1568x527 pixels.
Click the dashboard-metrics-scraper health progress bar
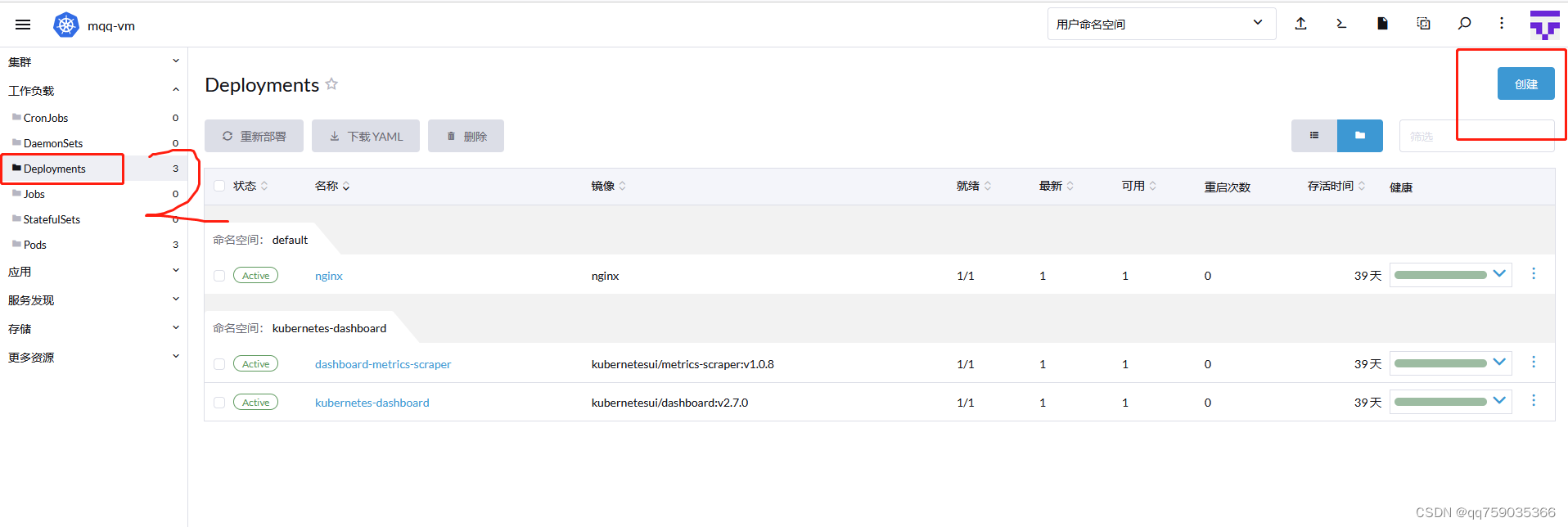tap(1440, 363)
